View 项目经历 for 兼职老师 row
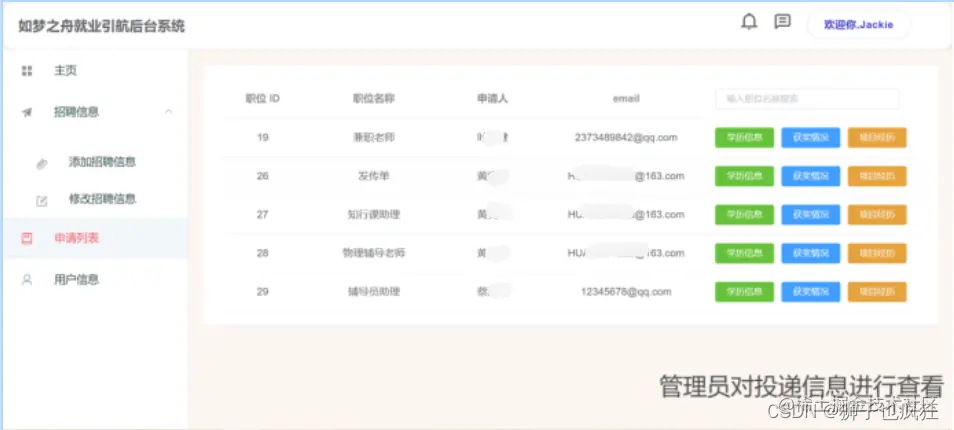This screenshot has height=430, width=954. point(877,137)
